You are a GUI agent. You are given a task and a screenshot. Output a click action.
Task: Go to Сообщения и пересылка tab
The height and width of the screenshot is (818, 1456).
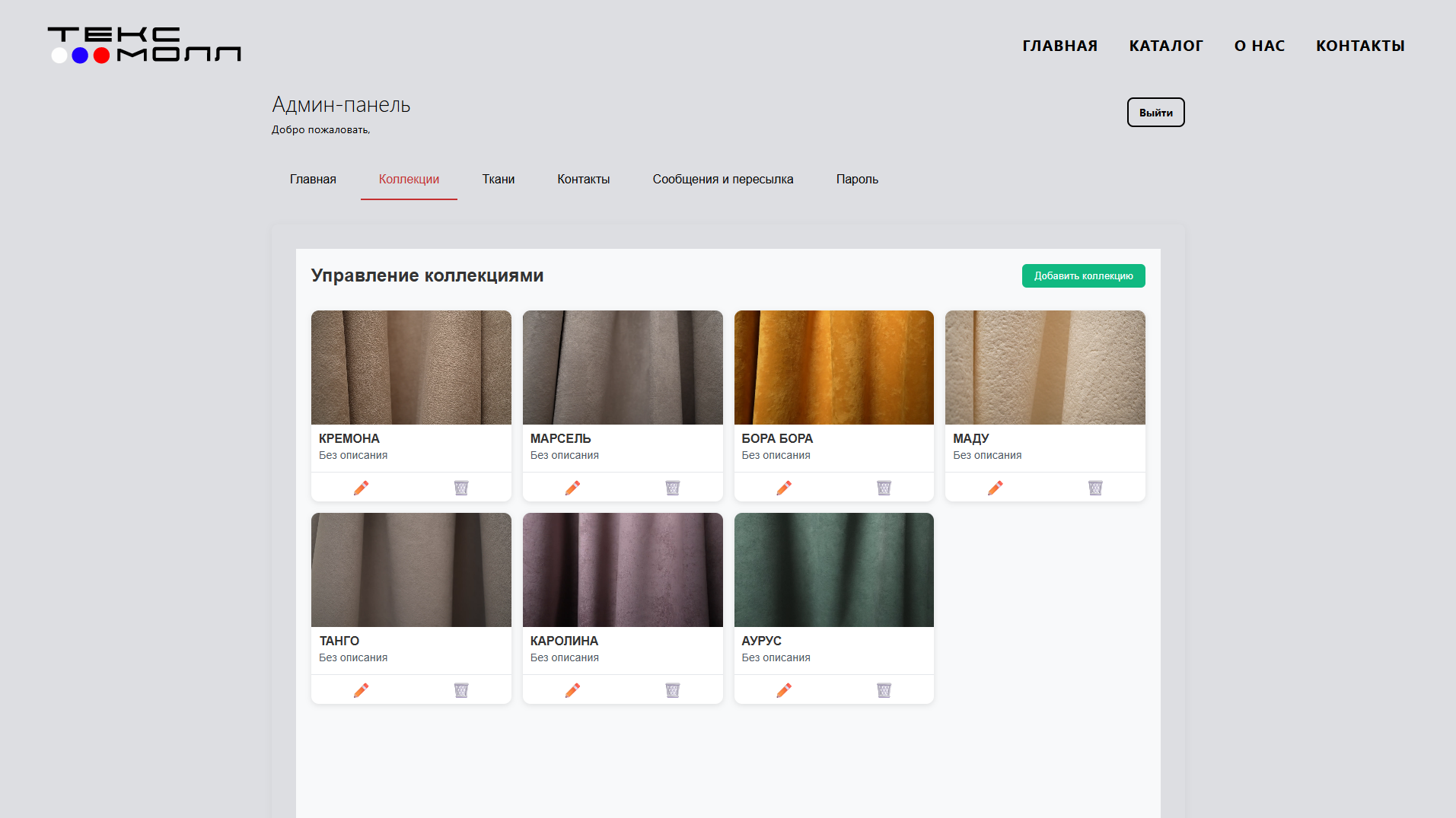723,180
